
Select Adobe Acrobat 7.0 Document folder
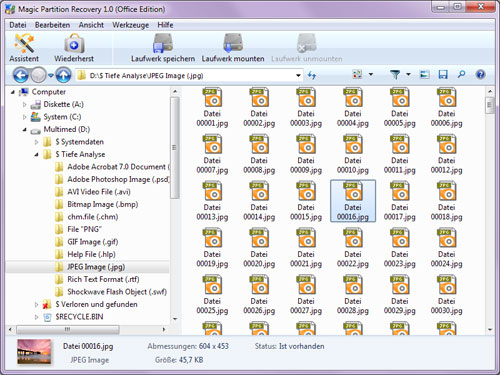(x=113, y=167)
